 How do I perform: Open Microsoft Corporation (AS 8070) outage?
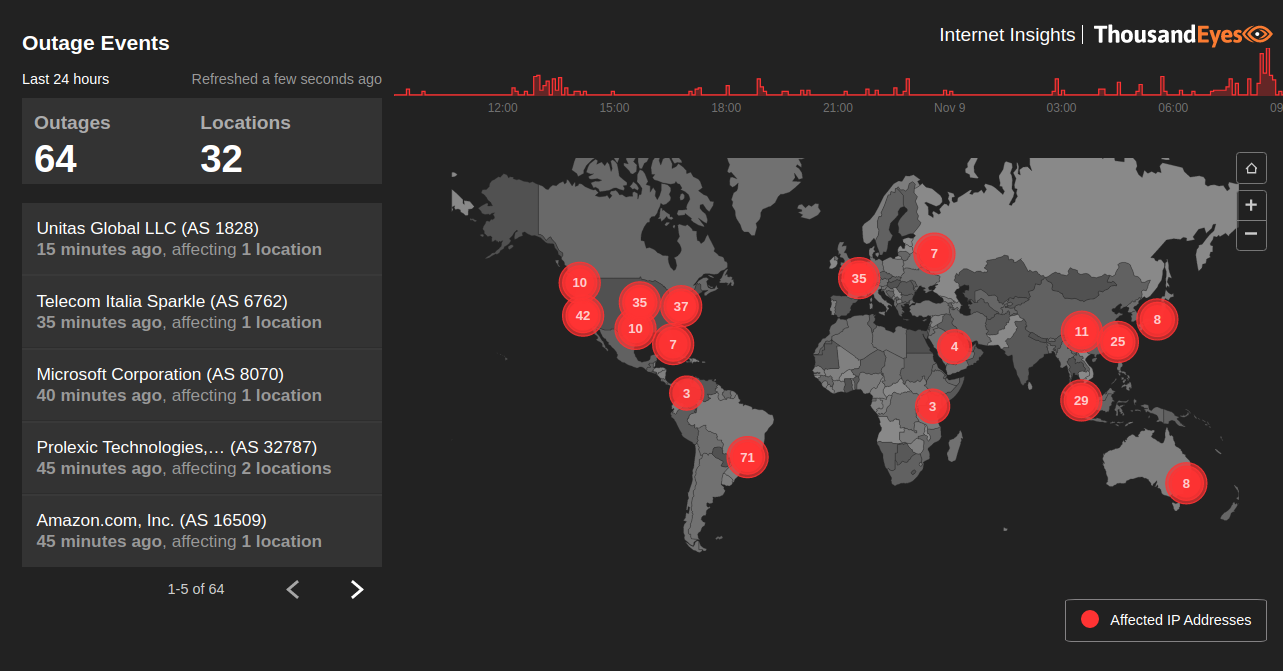tap(202, 385)
